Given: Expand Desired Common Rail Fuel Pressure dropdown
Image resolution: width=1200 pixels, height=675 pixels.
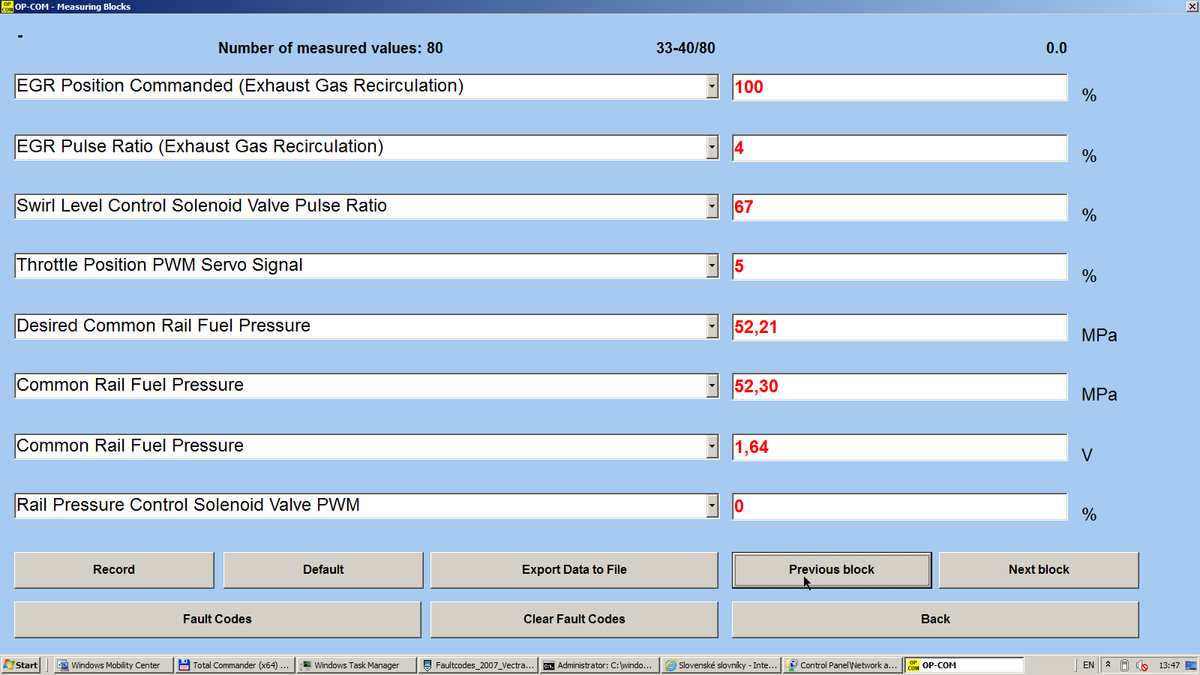Looking at the screenshot, I should 712,327.
